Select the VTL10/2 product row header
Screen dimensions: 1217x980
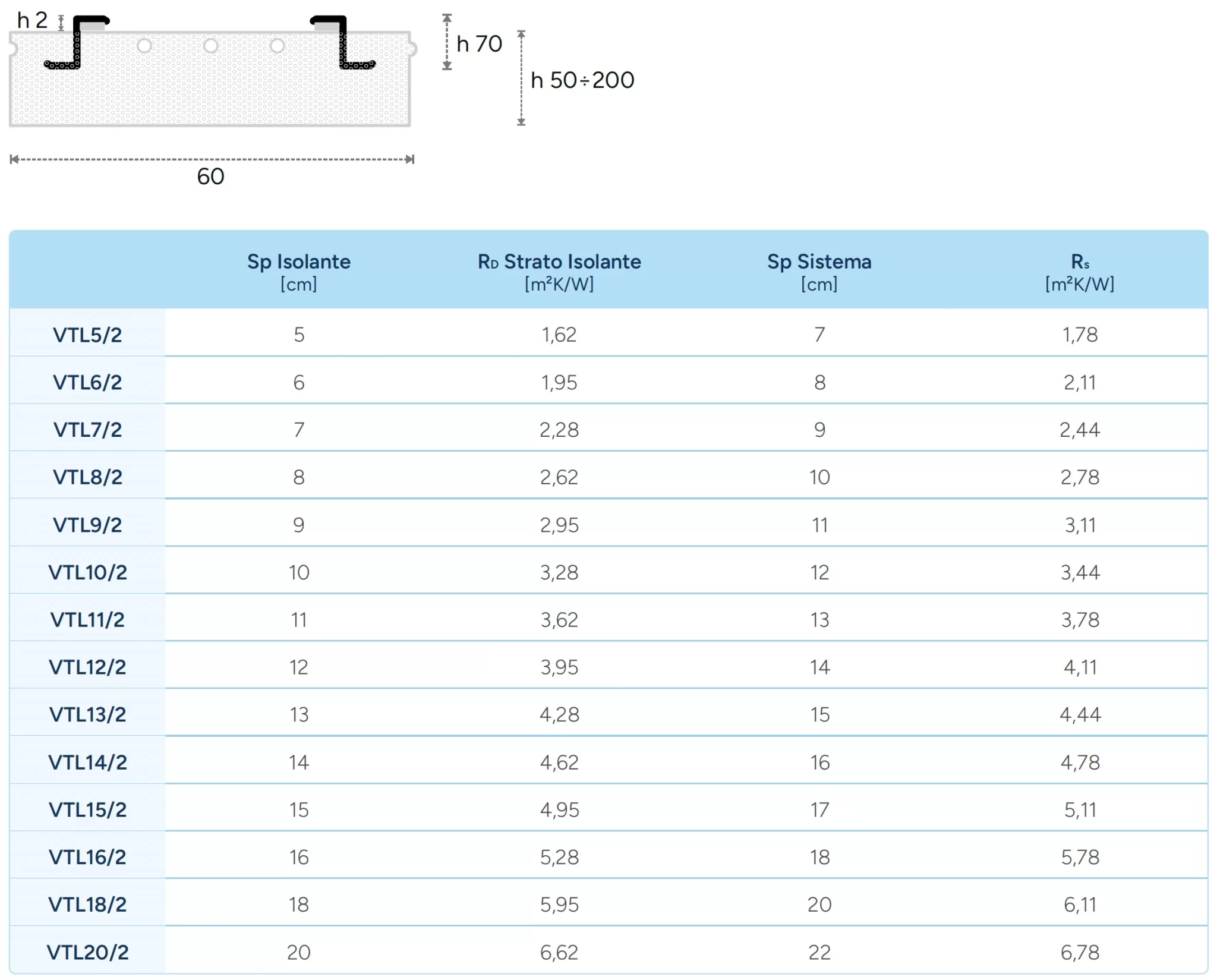[87, 572]
